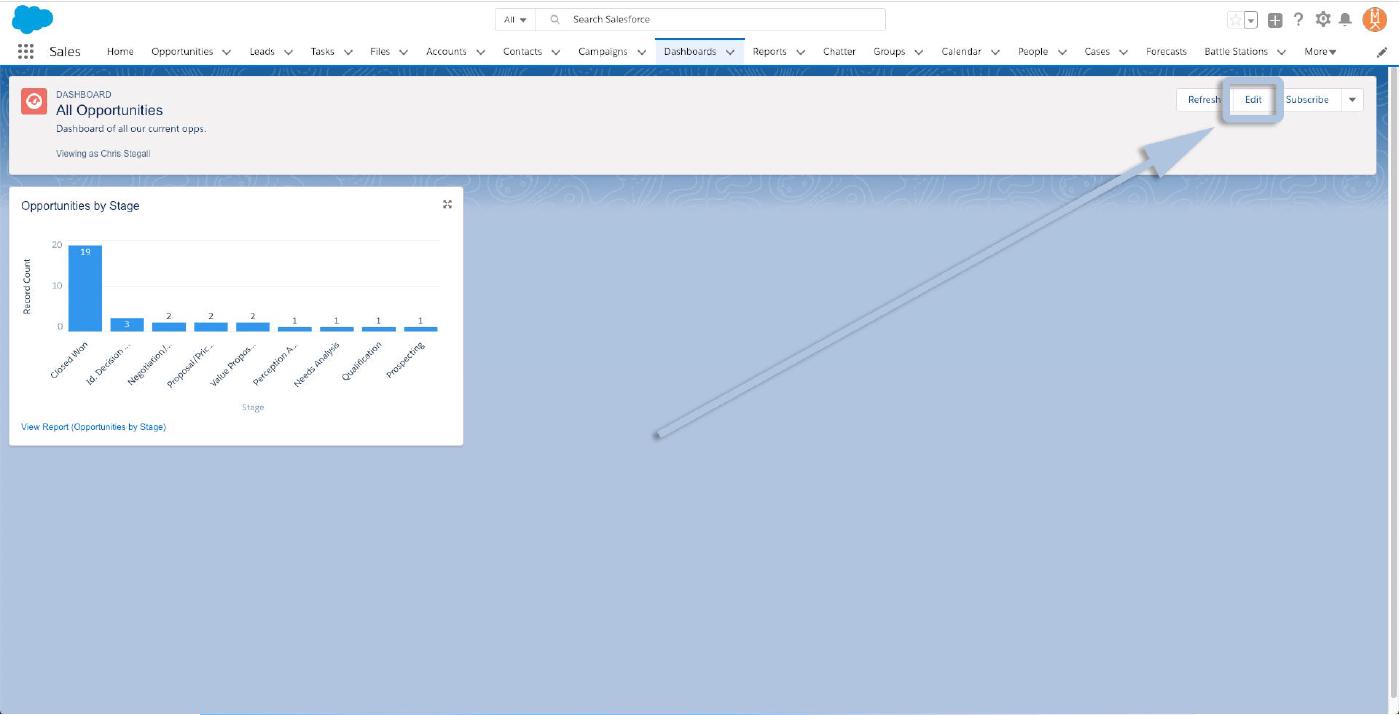Open more dashboard actions dropdown next to Subscribe

pyautogui.click(x=1352, y=99)
